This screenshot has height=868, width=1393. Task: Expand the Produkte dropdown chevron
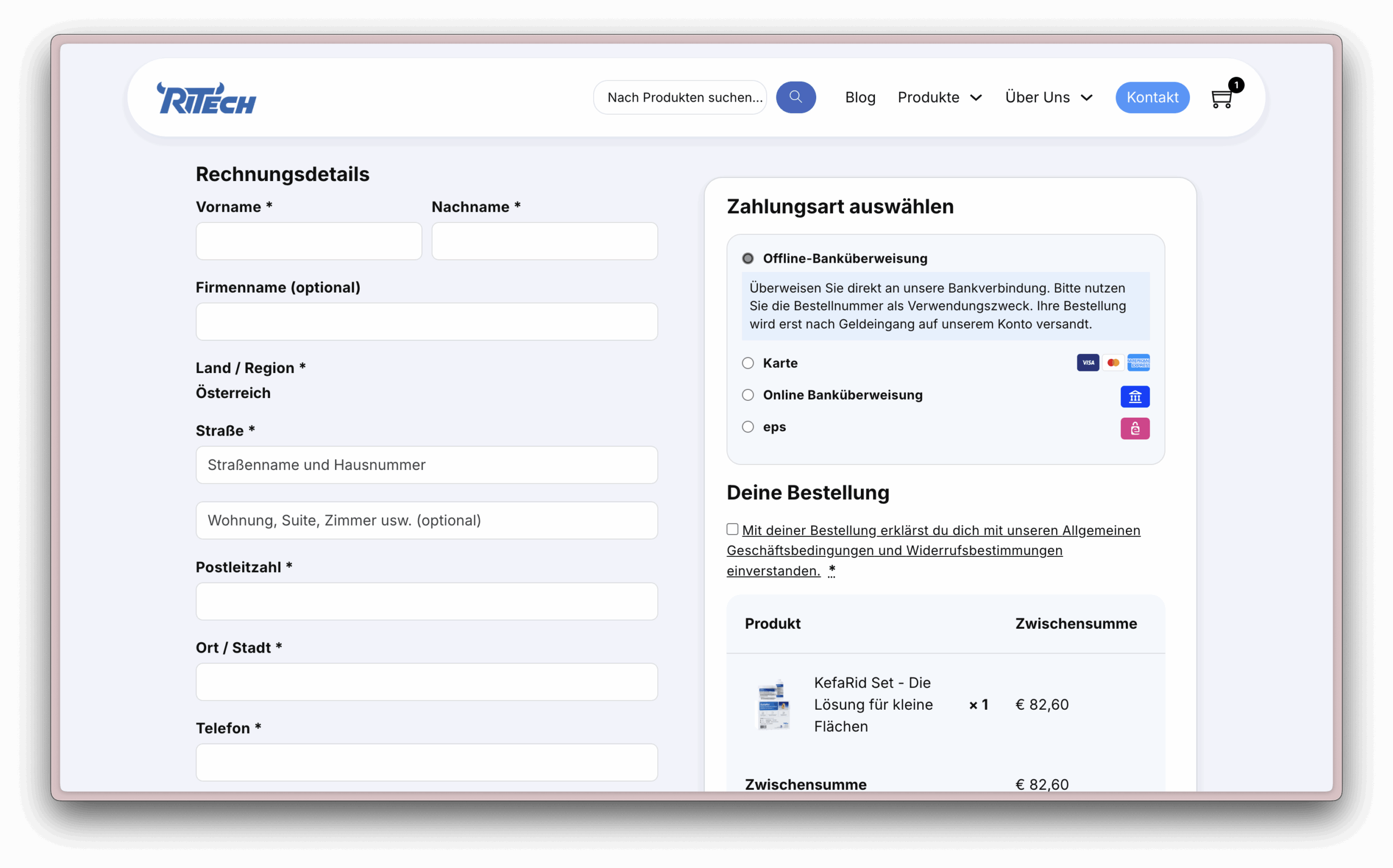(x=977, y=97)
